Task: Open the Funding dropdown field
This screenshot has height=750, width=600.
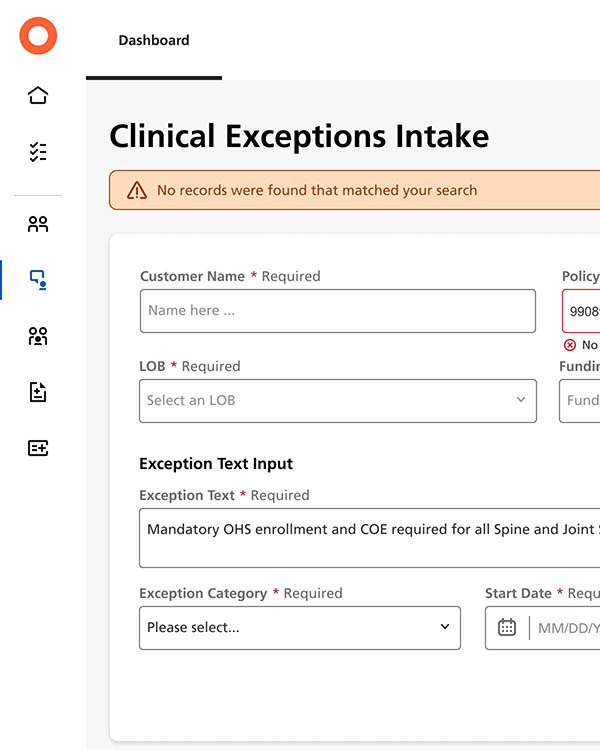Action: (x=581, y=401)
